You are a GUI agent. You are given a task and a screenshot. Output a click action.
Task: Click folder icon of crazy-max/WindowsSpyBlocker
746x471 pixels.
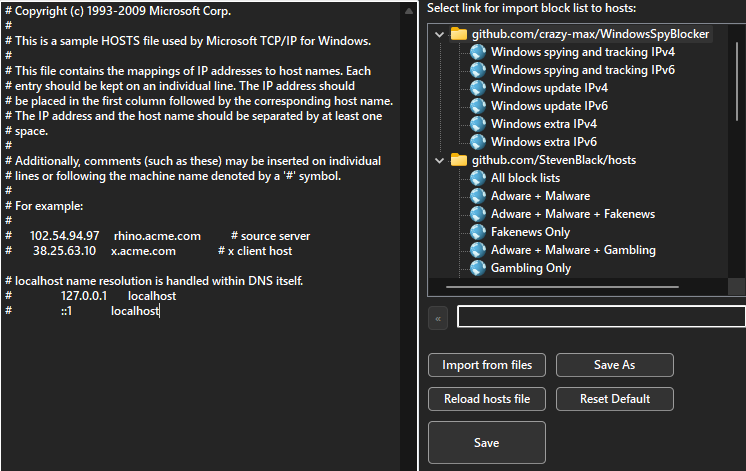click(x=459, y=34)
